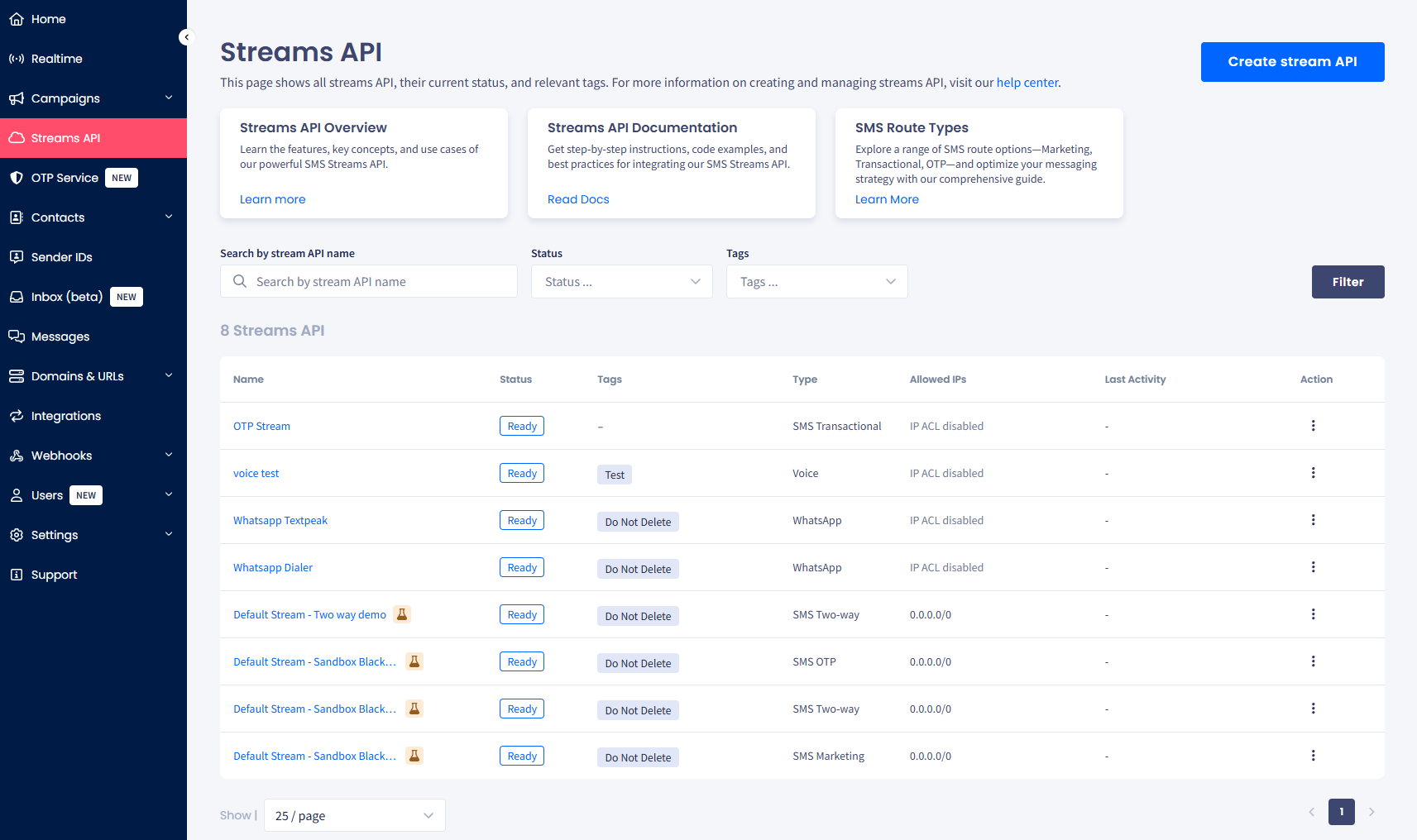This screenshot has height=840, width=1417.
Task: Expand the Users submenu chevron
Action: pyautogui.click(x=169, y=494)
